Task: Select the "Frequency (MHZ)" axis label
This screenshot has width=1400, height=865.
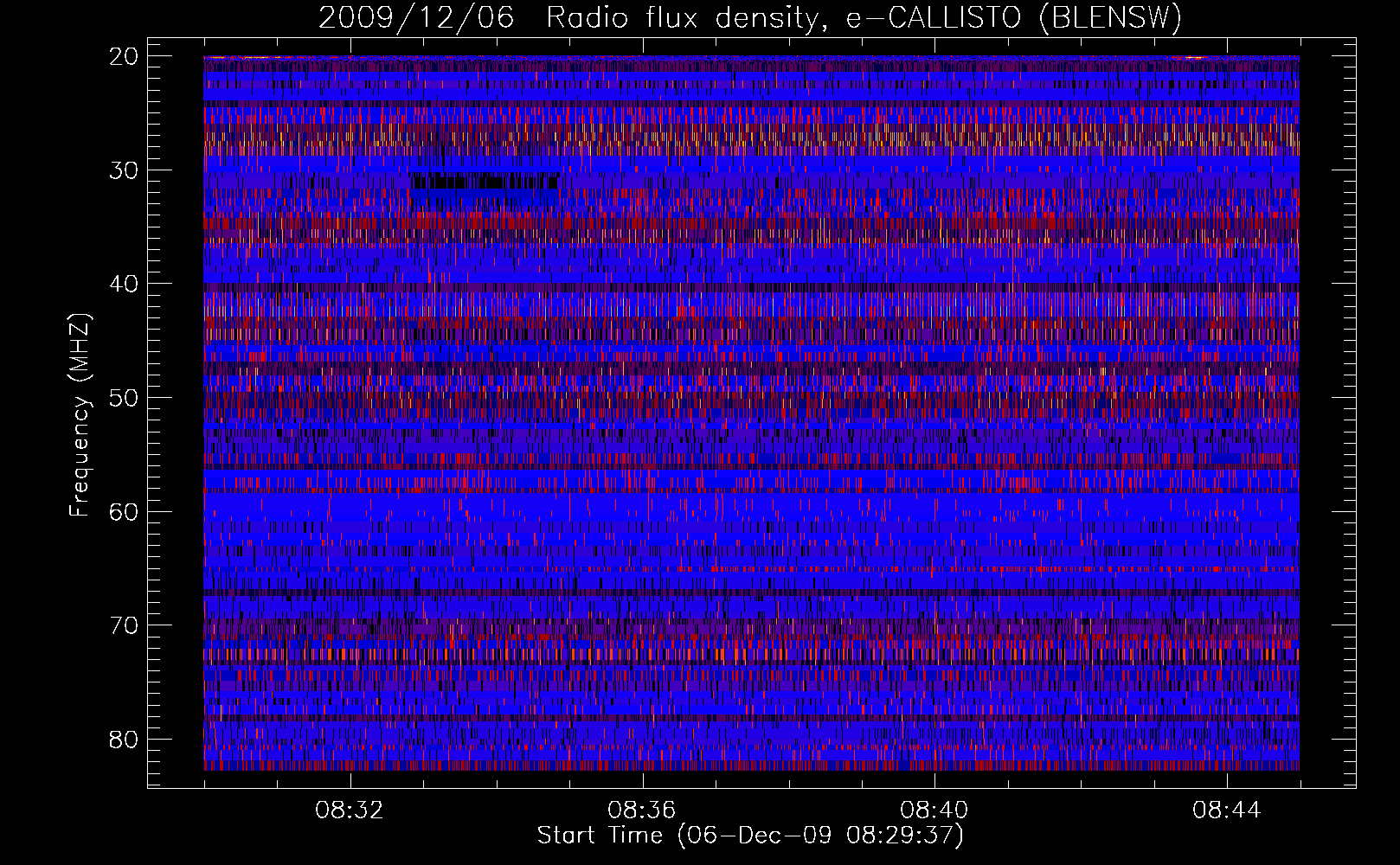Action: tap(80, 415)
